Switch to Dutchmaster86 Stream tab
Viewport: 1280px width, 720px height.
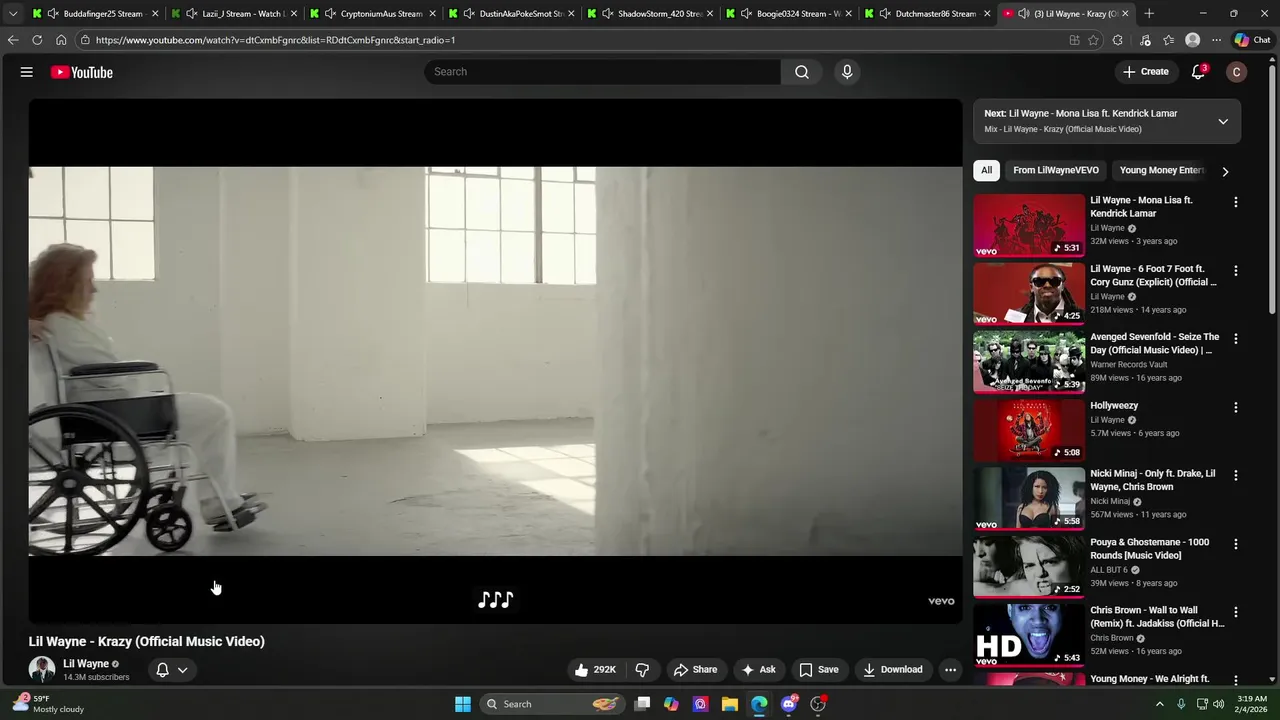pos(929,14)
